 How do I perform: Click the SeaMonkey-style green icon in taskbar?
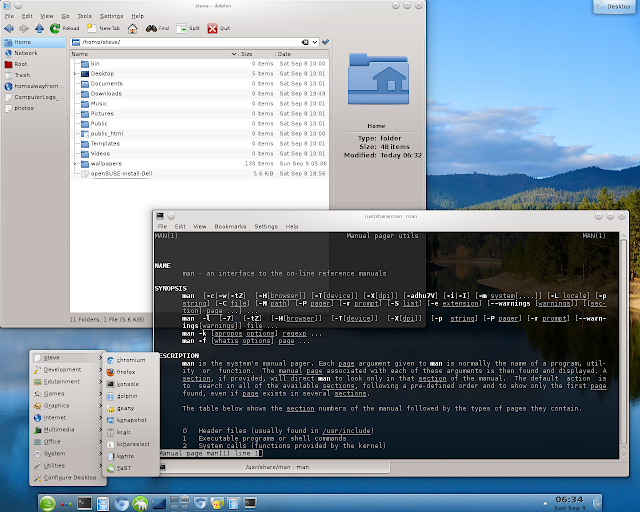click(140, 503)
